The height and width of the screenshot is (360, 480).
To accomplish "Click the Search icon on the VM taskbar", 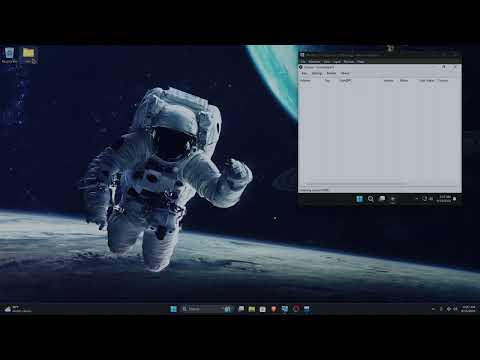I will pyautogui.click(x=371, y=199).
